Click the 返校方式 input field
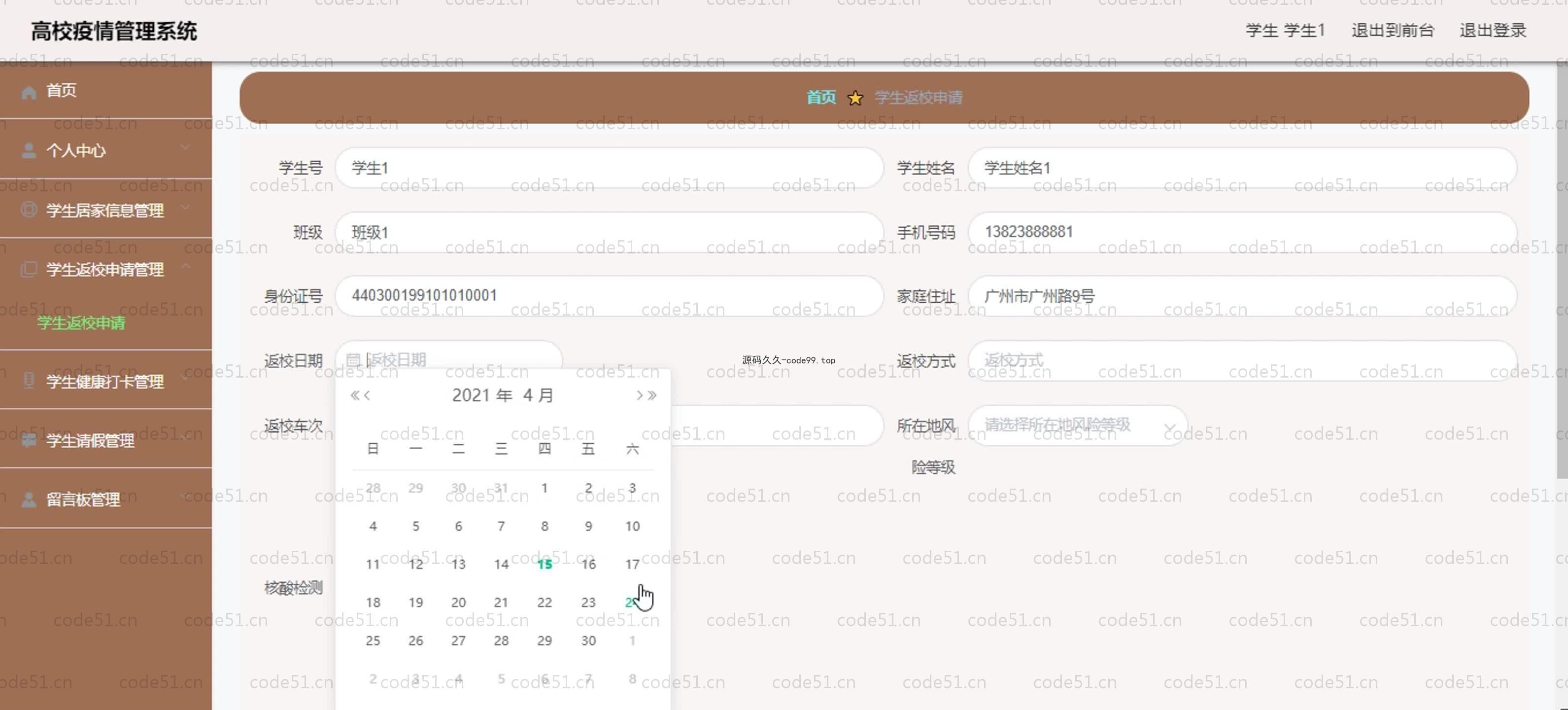The image size is (1568, 710). coord(1242,360)
